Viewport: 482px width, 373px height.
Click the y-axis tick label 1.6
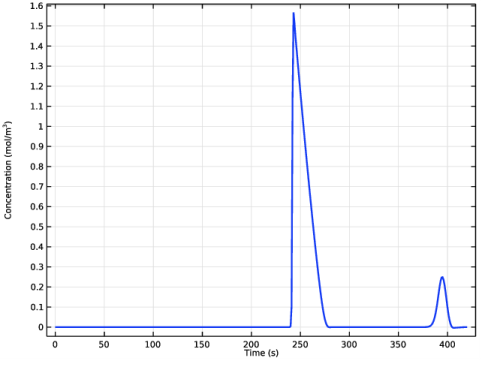(37, 6)
